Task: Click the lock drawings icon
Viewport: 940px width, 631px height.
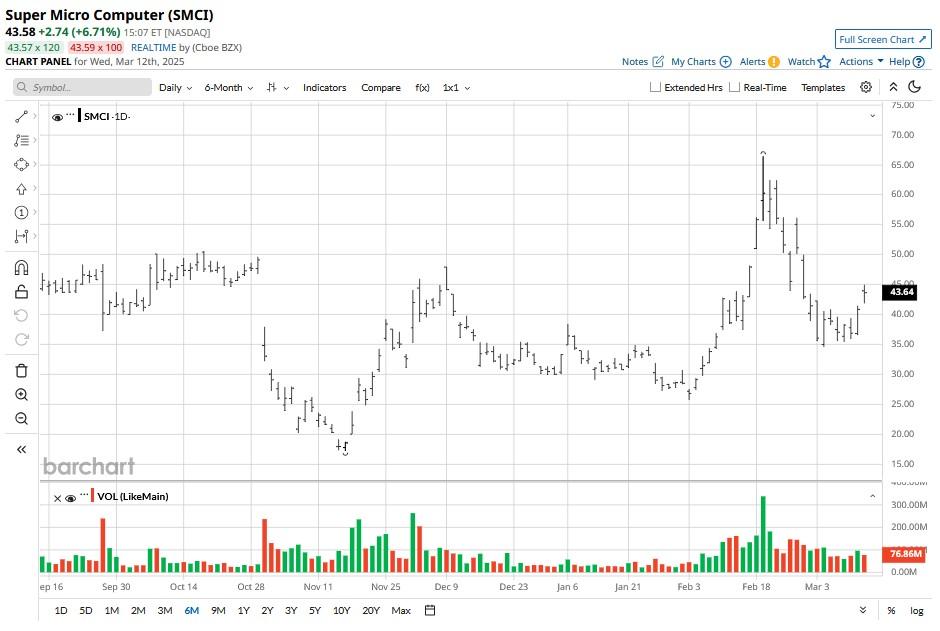Action: coord(21,292)
